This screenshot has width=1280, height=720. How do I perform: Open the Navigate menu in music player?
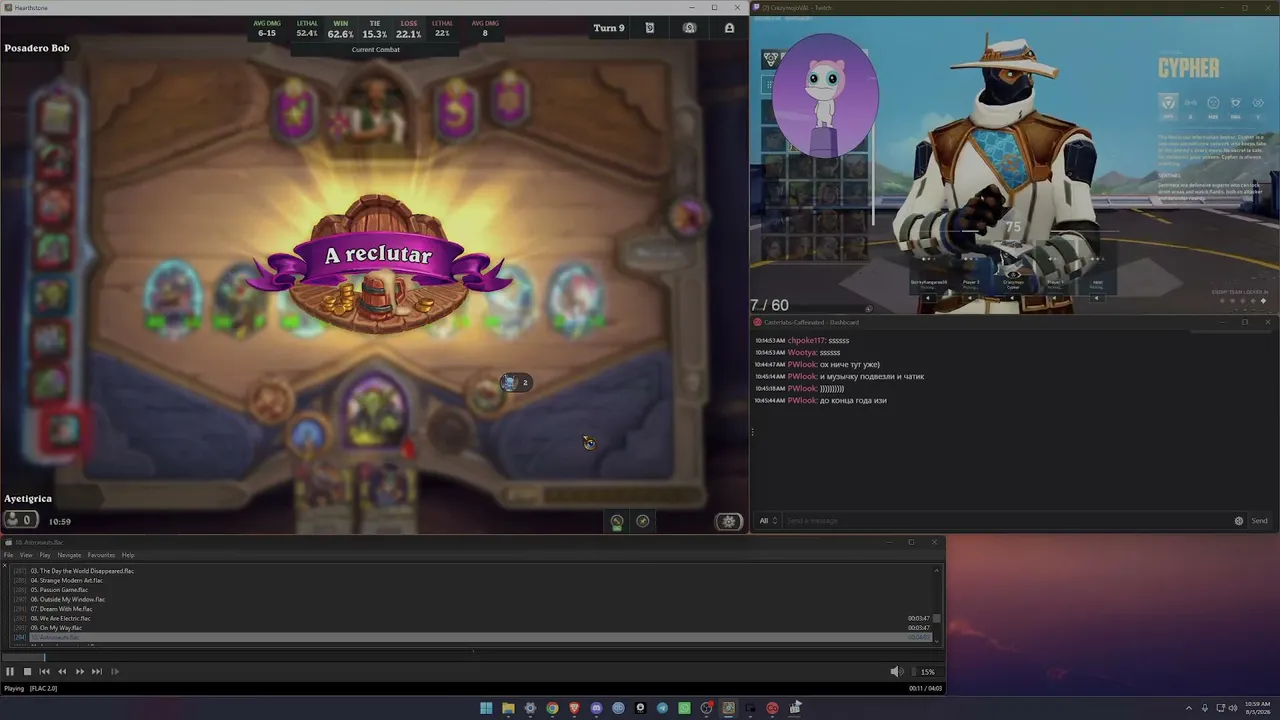pos(69,555)
